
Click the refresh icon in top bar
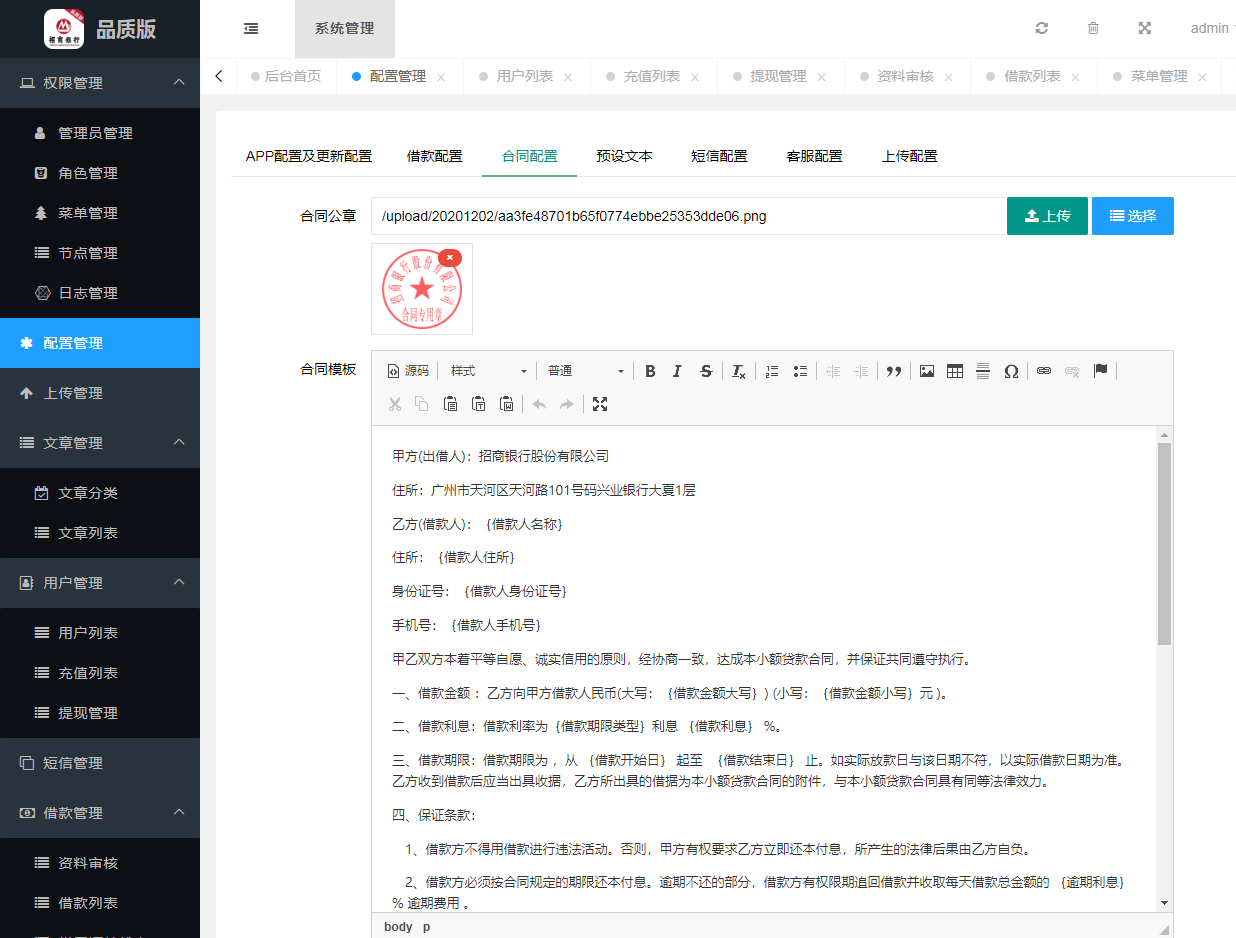1042,28
